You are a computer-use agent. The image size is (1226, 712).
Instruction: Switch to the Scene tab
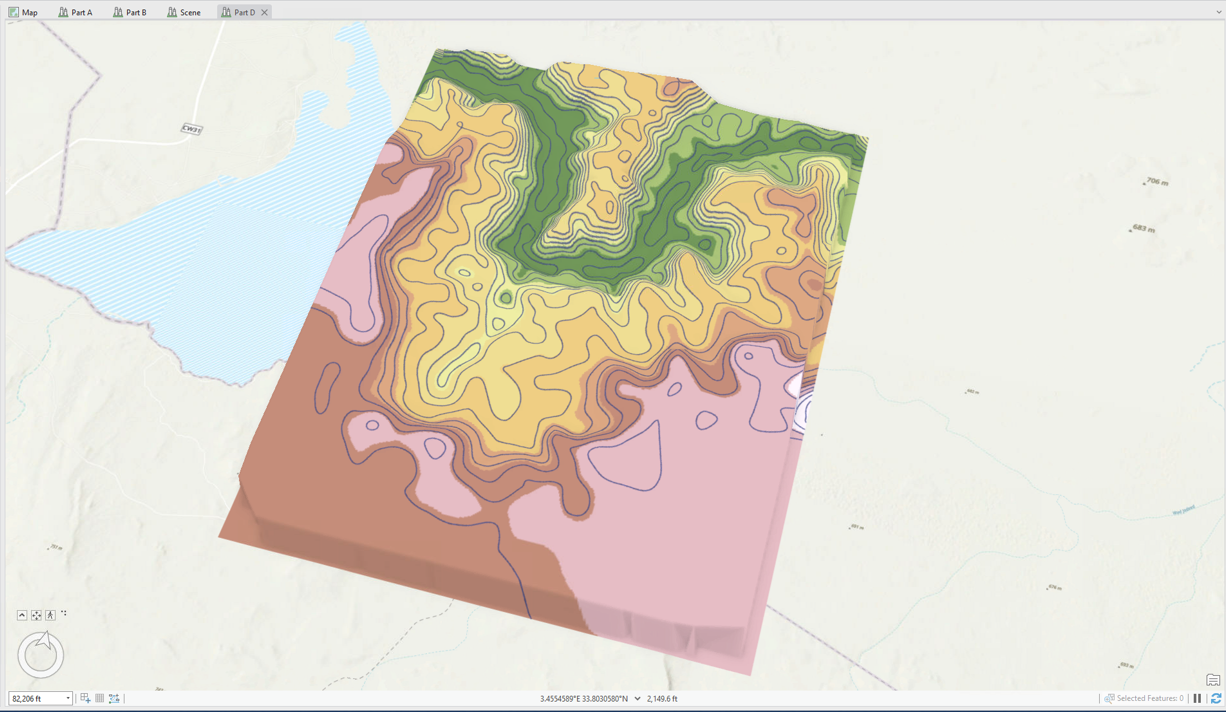[x=184, y=12]
